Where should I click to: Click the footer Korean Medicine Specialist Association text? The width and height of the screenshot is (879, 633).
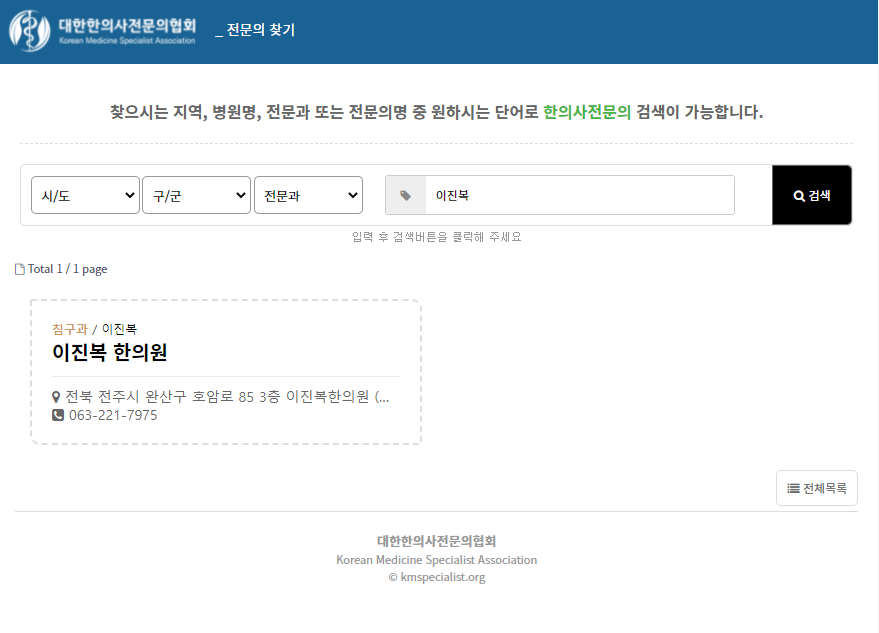click(437, 560)
